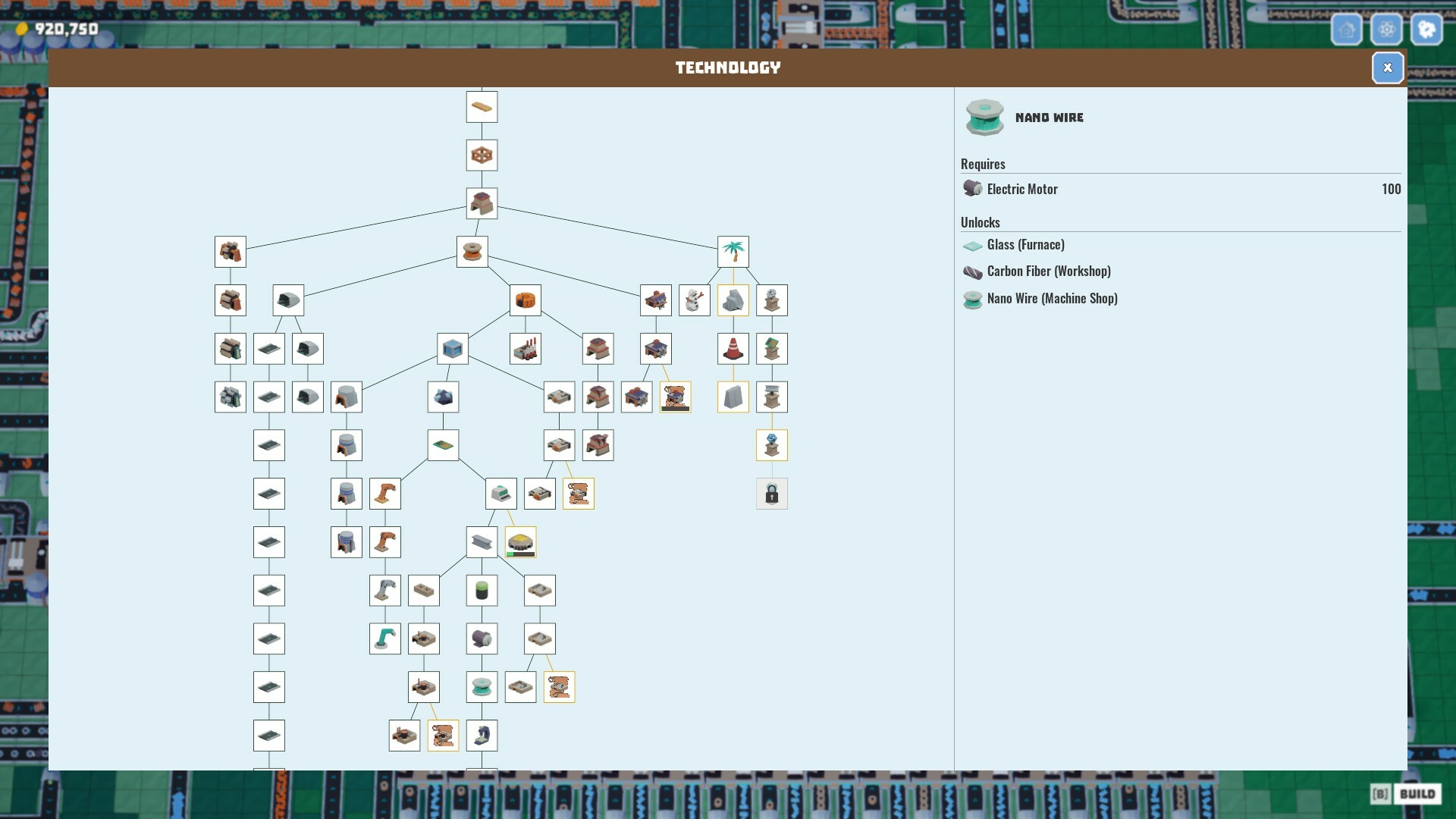The height and width of the screenshot is (819, 1456).
Task: Open the locked padlock technology node
Action: (771, 493)
